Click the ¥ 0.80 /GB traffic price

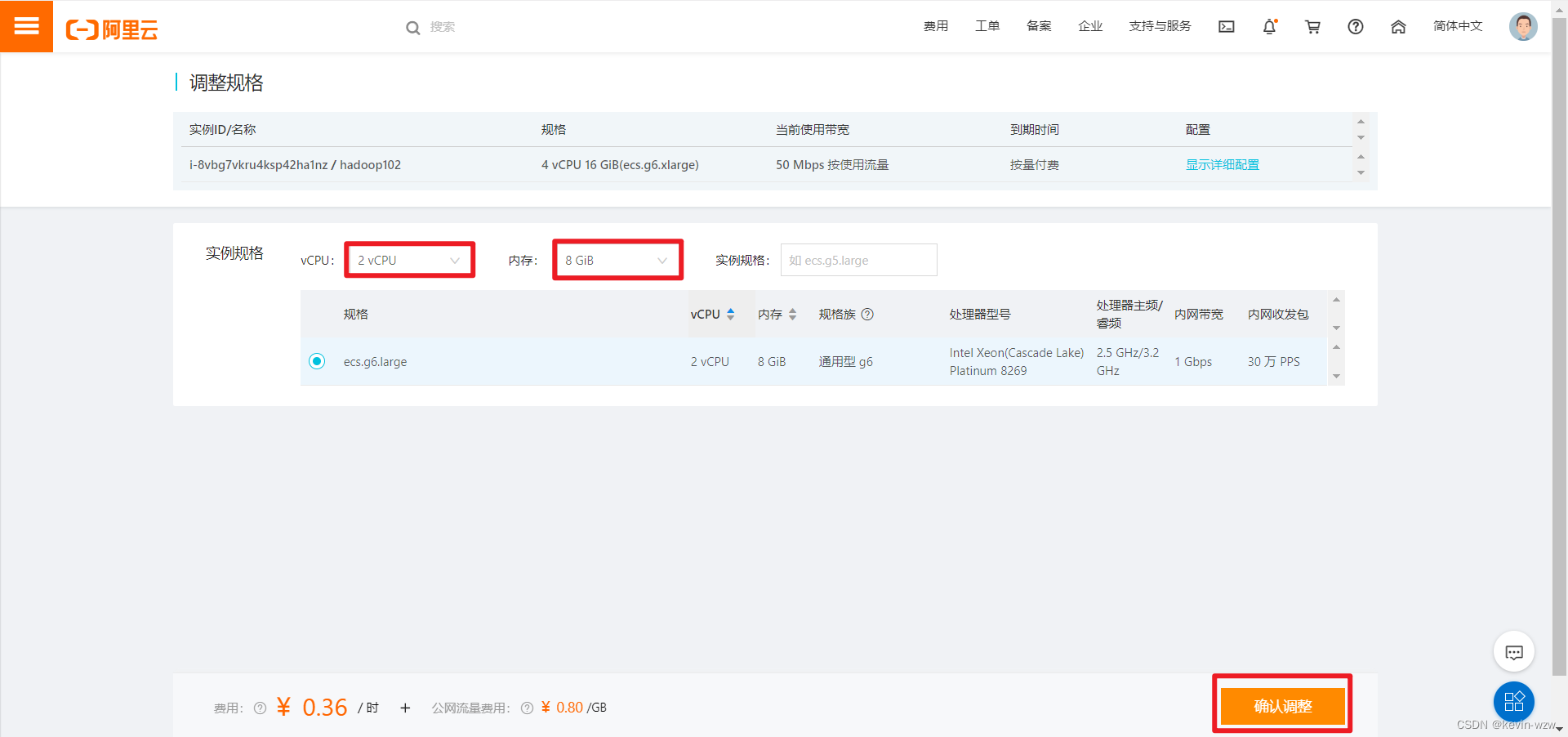573,708
